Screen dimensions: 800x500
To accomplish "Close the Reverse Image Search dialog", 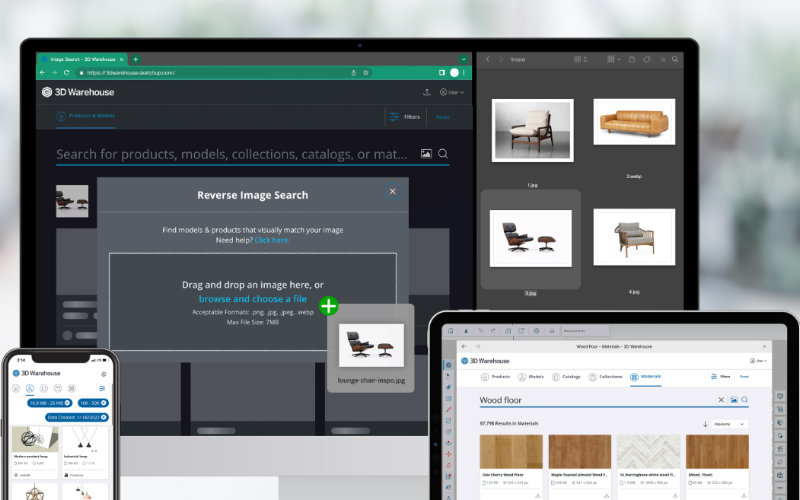I will [392, 191].
